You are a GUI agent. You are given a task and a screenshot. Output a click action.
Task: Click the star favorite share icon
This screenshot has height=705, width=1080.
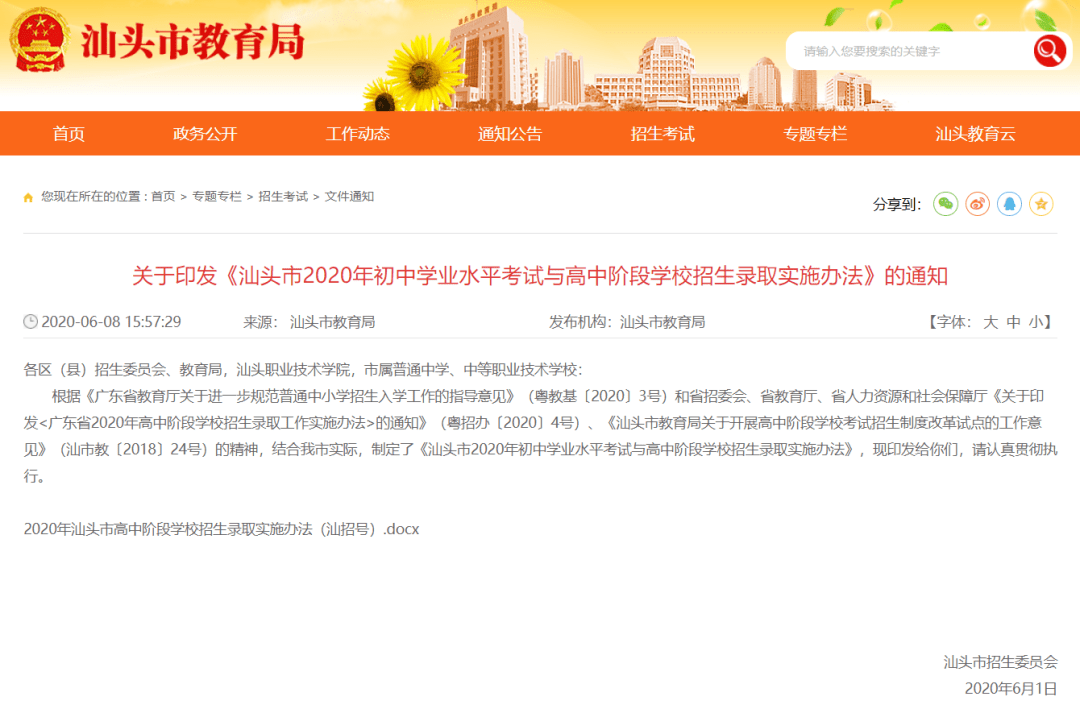click(x=1040, y=202)
